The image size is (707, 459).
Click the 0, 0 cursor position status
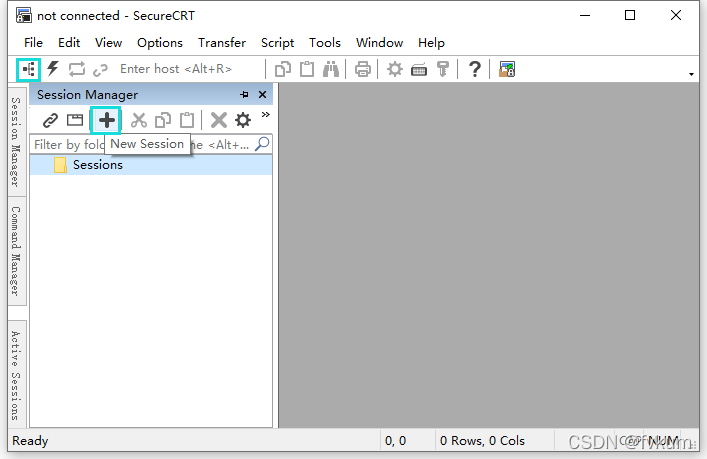395,441
